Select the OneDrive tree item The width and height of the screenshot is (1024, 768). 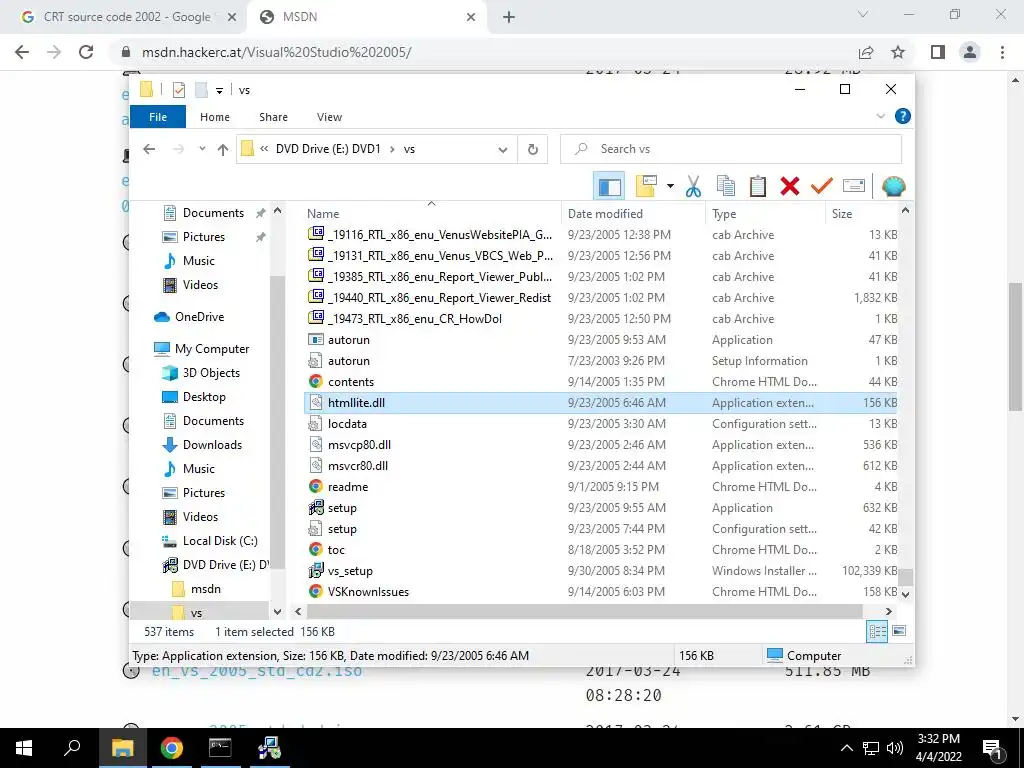(199, 317)
